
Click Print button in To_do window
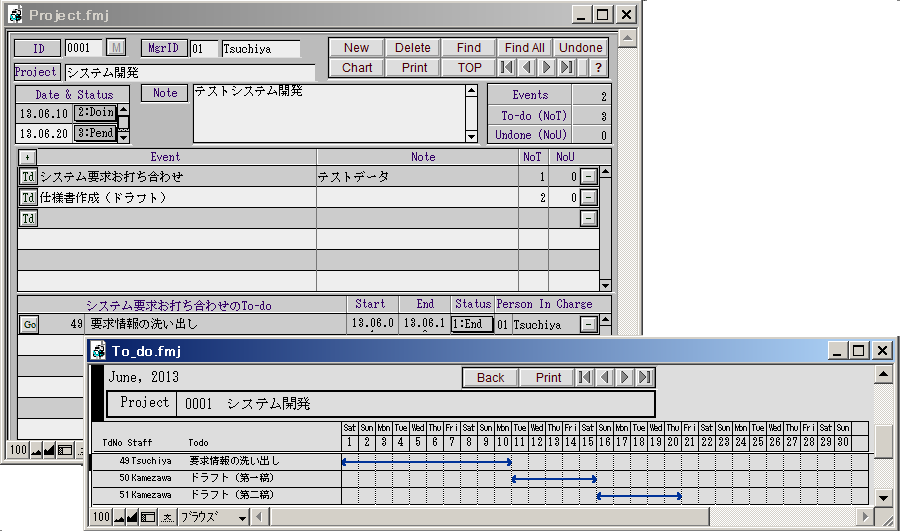coord(548,377)
